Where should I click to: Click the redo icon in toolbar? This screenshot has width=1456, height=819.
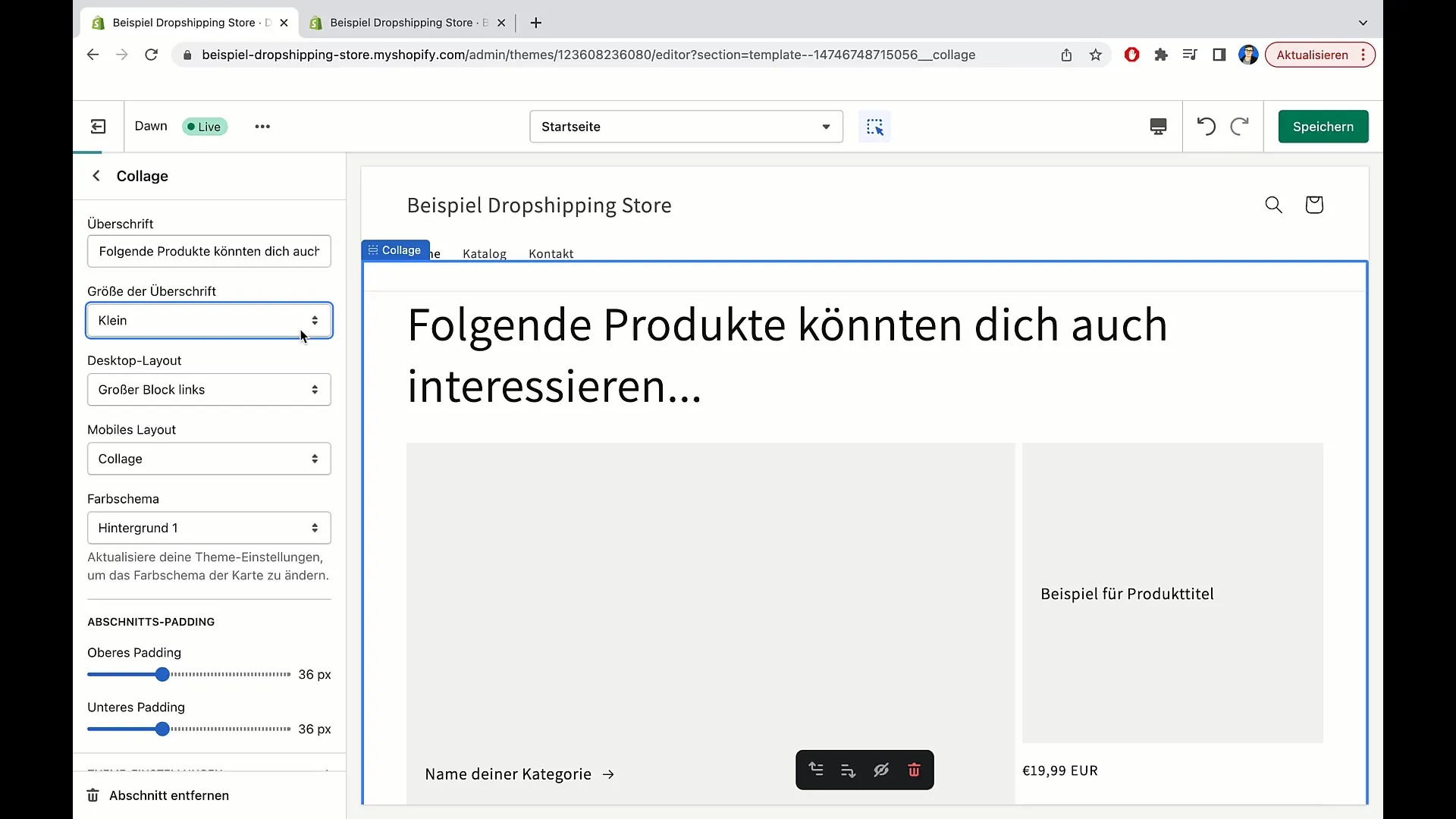coord(1239,126)
